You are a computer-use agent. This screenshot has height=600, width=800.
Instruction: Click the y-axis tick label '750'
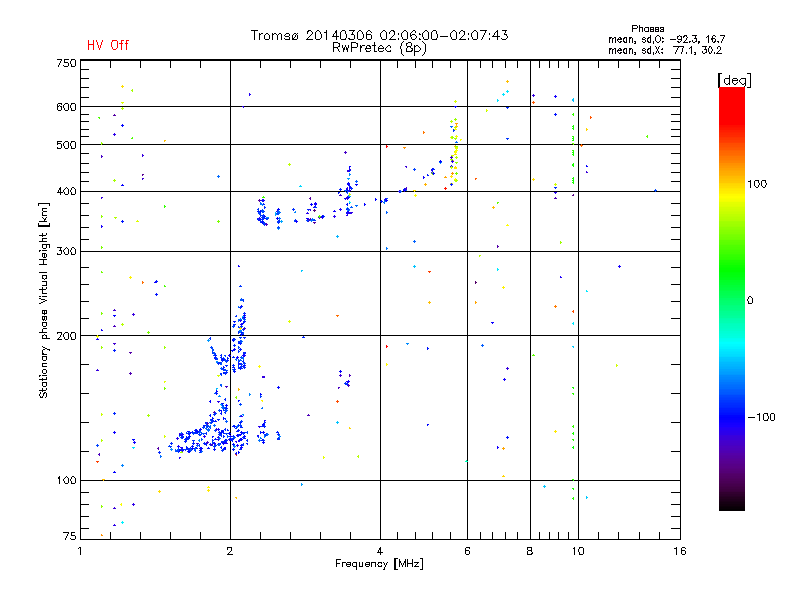(66, 63)
